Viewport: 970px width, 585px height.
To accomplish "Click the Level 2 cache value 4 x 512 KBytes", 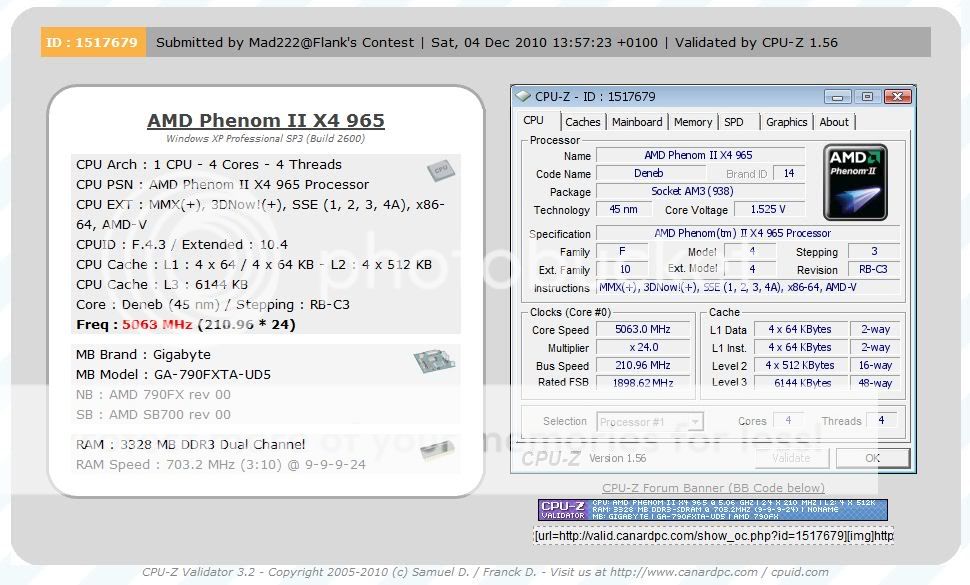I will coord(800,365).
